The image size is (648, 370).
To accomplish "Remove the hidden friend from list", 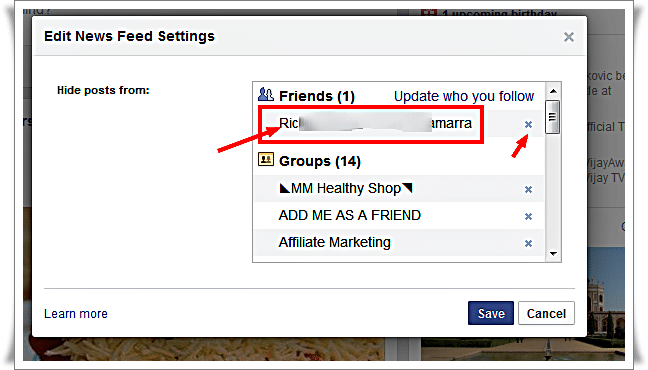I will (528, 124).
